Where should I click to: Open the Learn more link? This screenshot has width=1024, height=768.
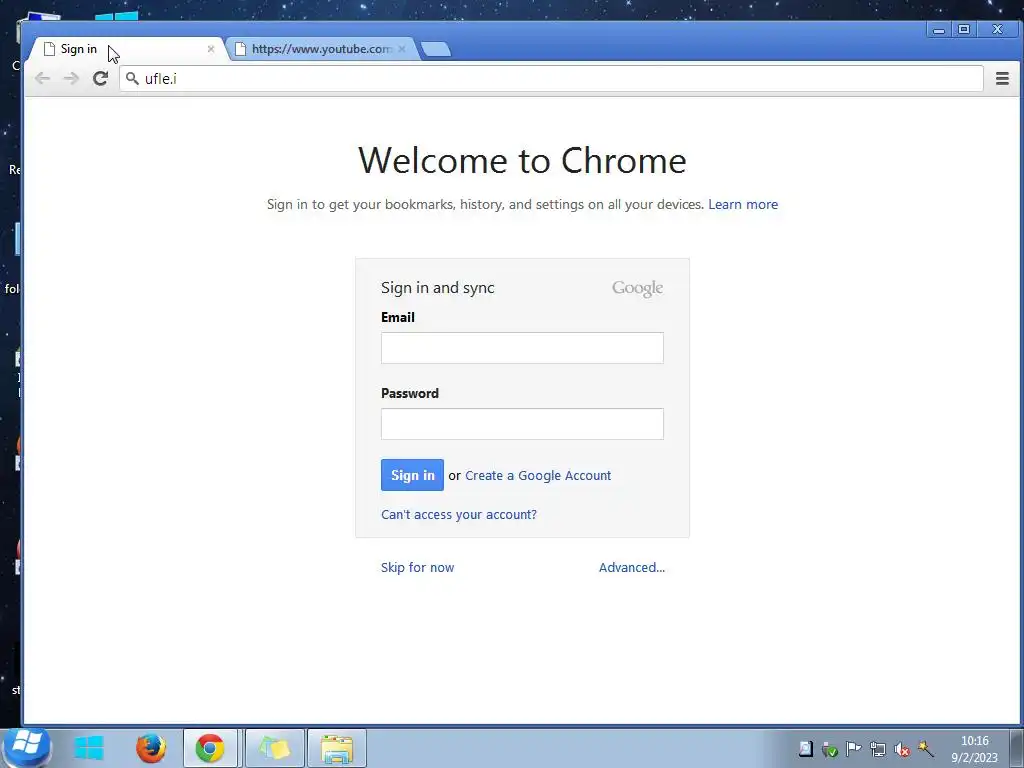[x=743, y=204]
